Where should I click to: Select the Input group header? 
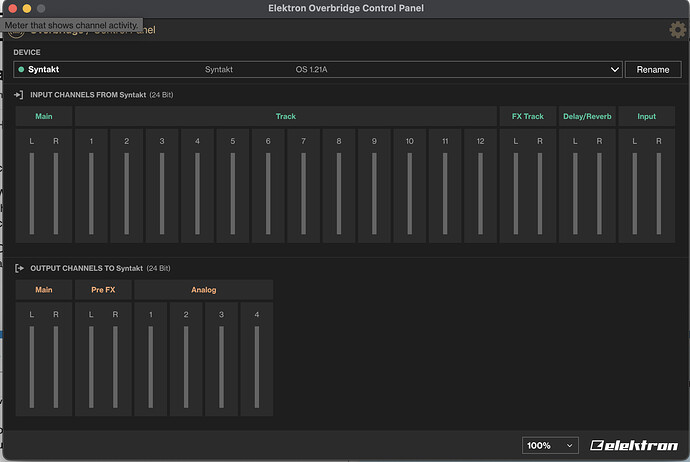646,116
